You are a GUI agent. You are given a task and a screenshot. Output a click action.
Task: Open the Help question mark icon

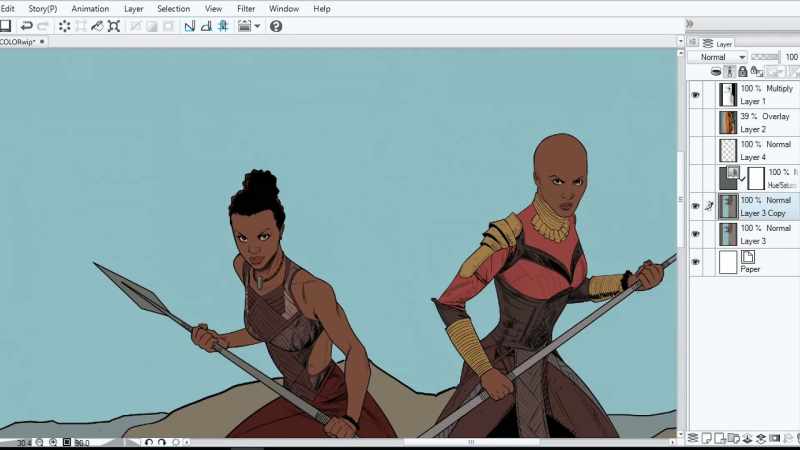tap(276, 26)
